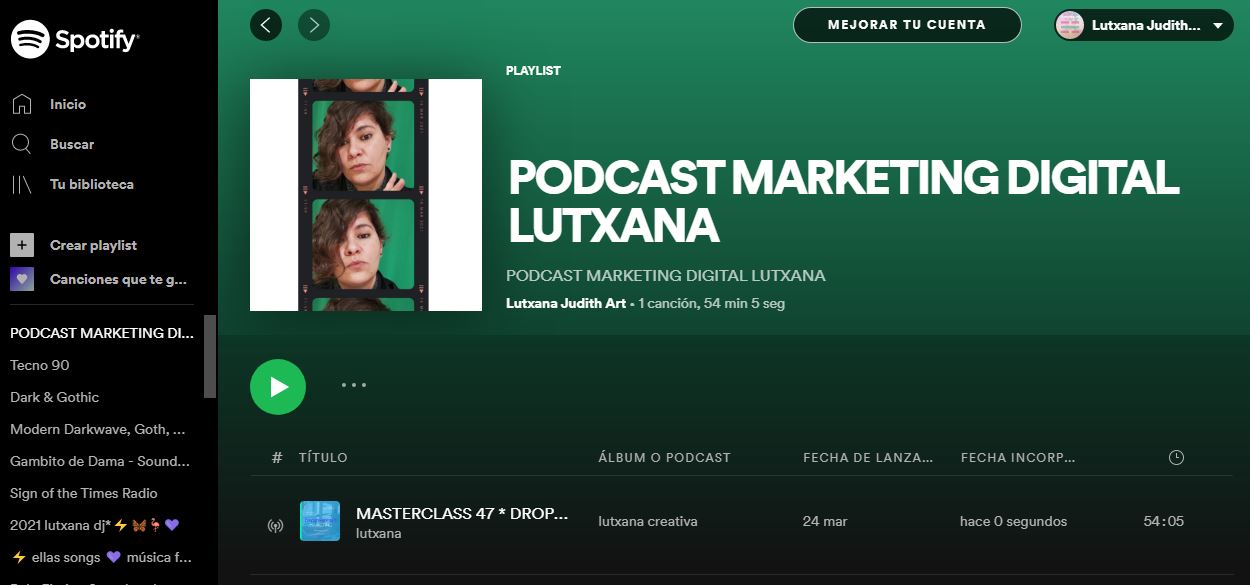Click the MEJORAR TU CUENTA button
The width and height of the screenshot is (1250, 585).
point(907,25)
